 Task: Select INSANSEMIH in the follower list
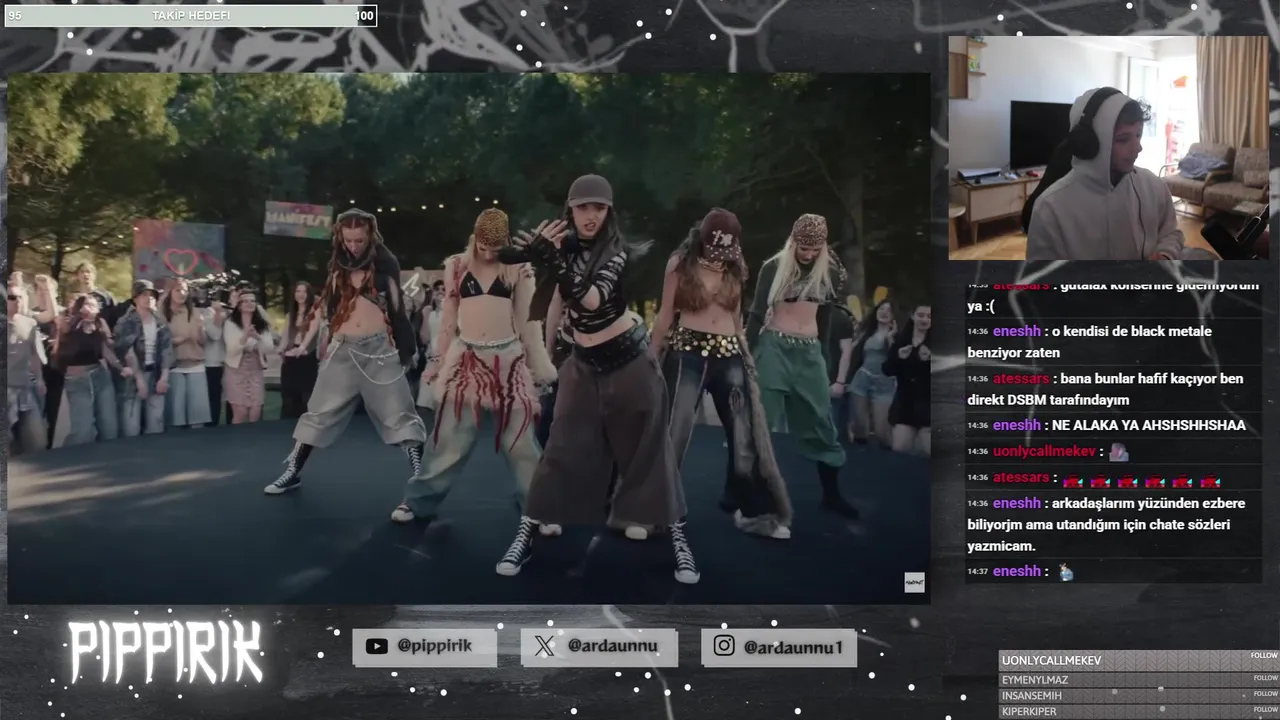[1032, 695]
